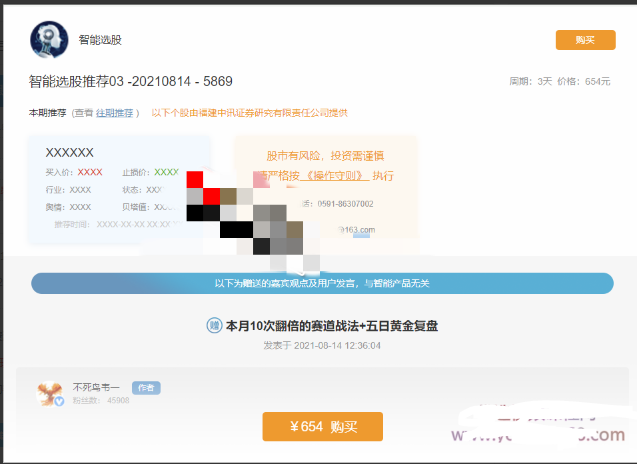Screen dimensions: 637x464
Task: Click the 赠 gift badge icon
Action: point(213,325)
